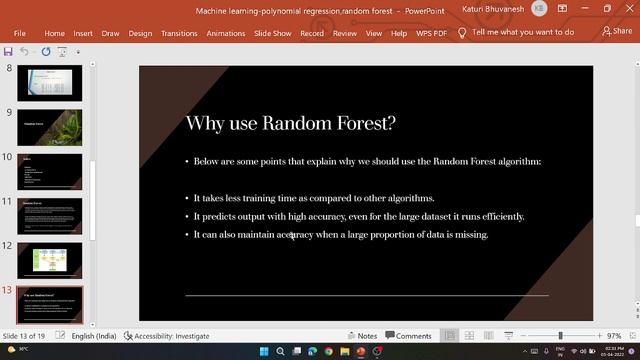The height and width of the screenshot is (360, 640).
Task: Start Slide Show from status bar icon
Action: tap(508, 336)
